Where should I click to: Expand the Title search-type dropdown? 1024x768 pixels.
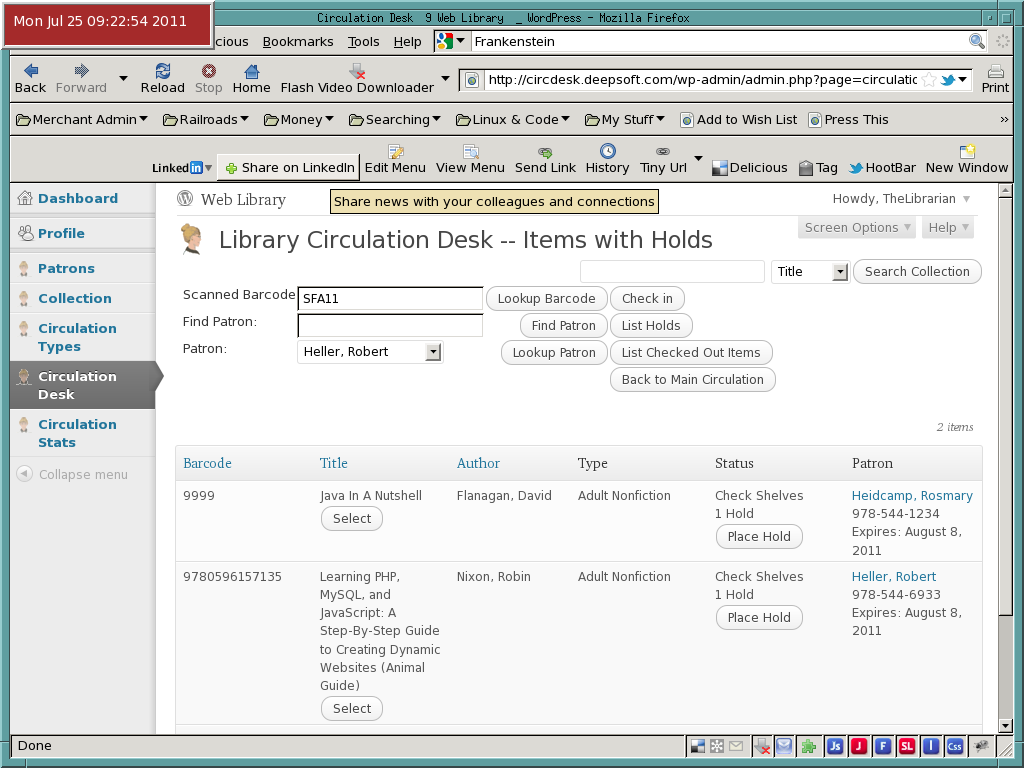click(810, 272)
